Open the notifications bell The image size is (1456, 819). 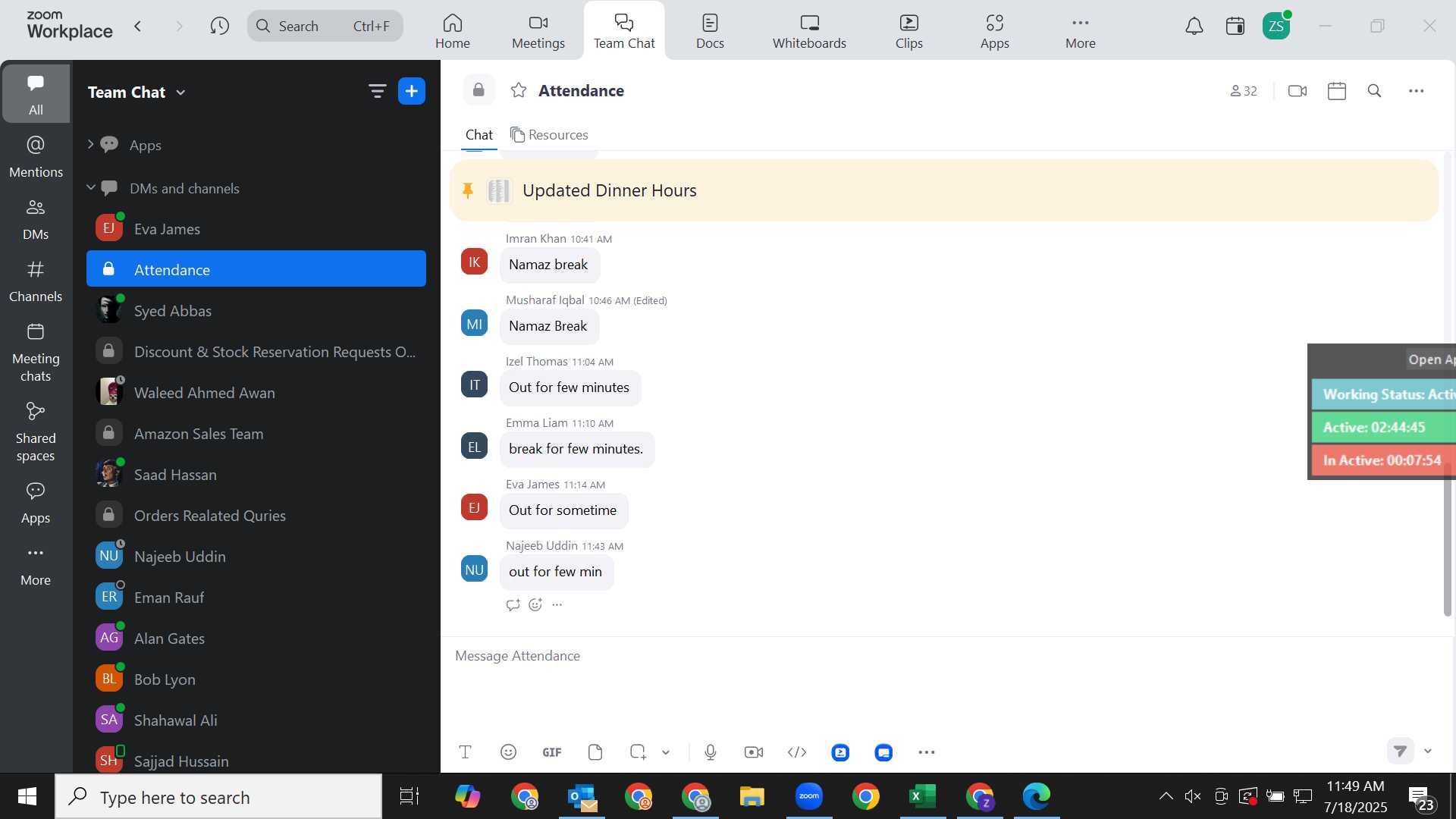[x=1194, y=27]
